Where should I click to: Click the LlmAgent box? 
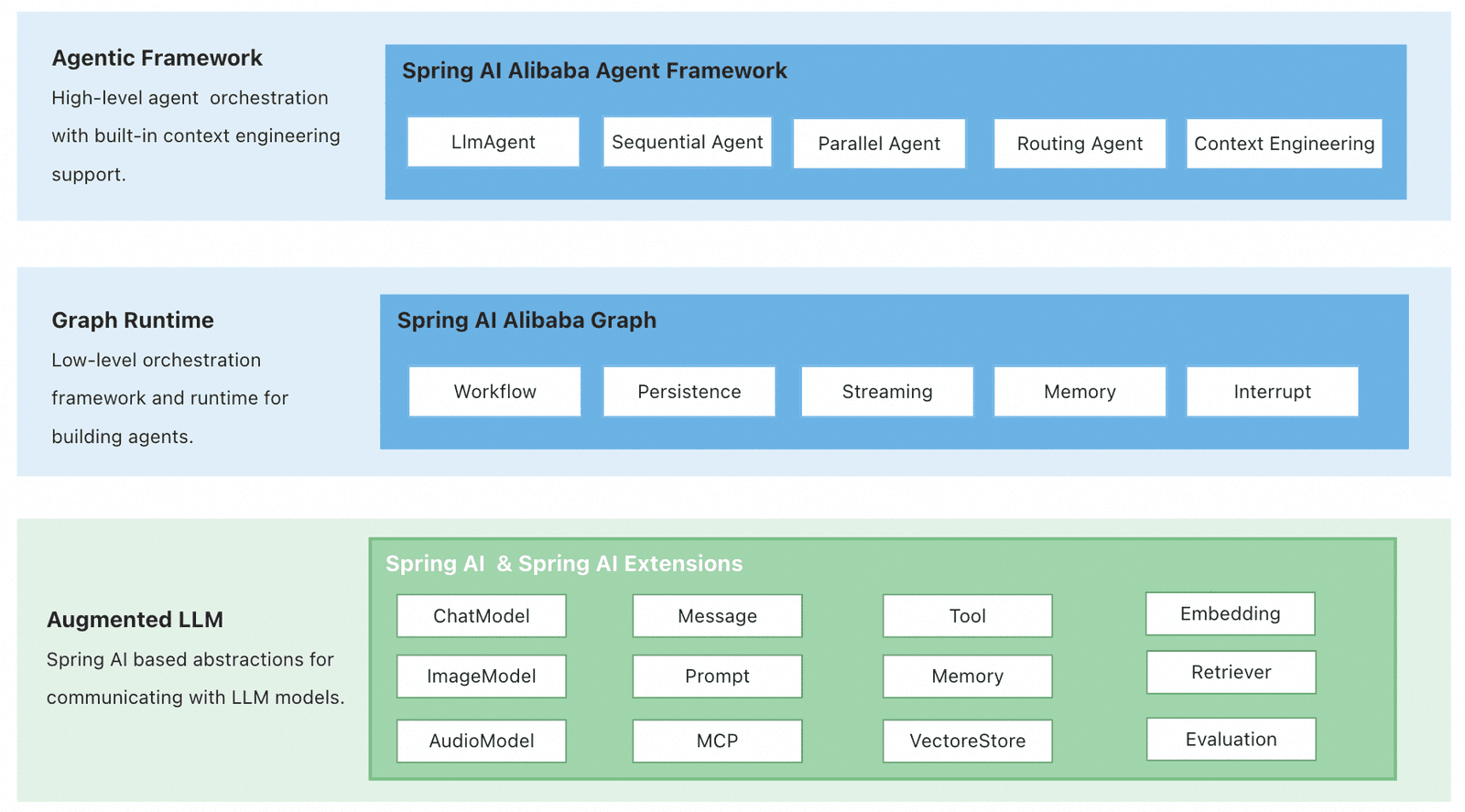click(494, 142)
